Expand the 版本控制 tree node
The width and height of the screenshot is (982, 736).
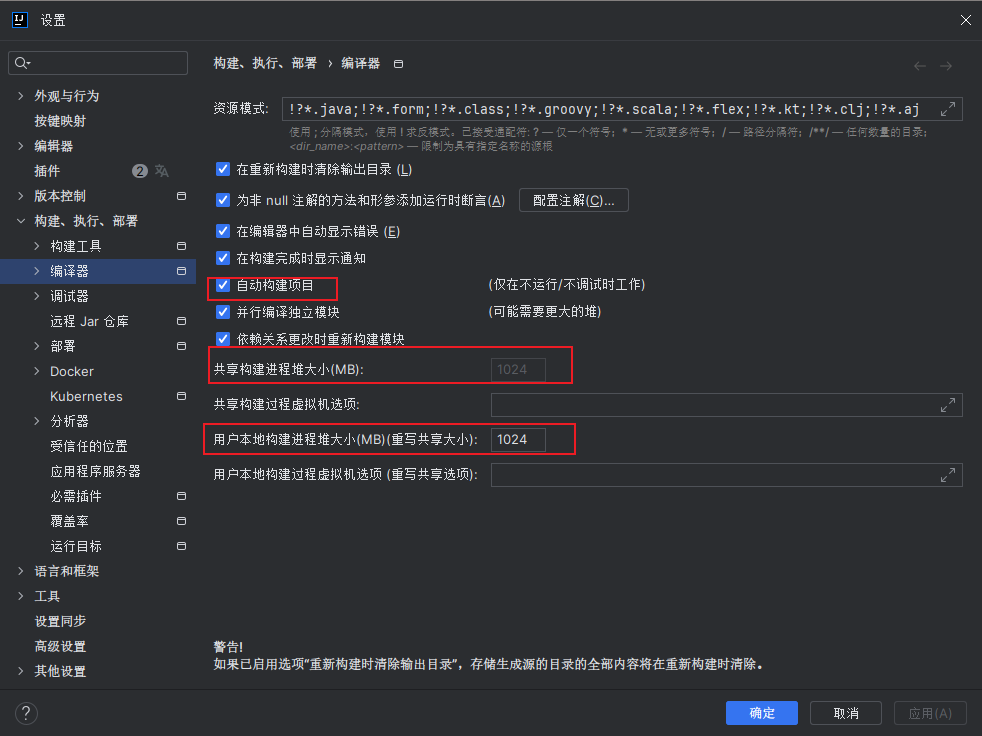(21, 196)
